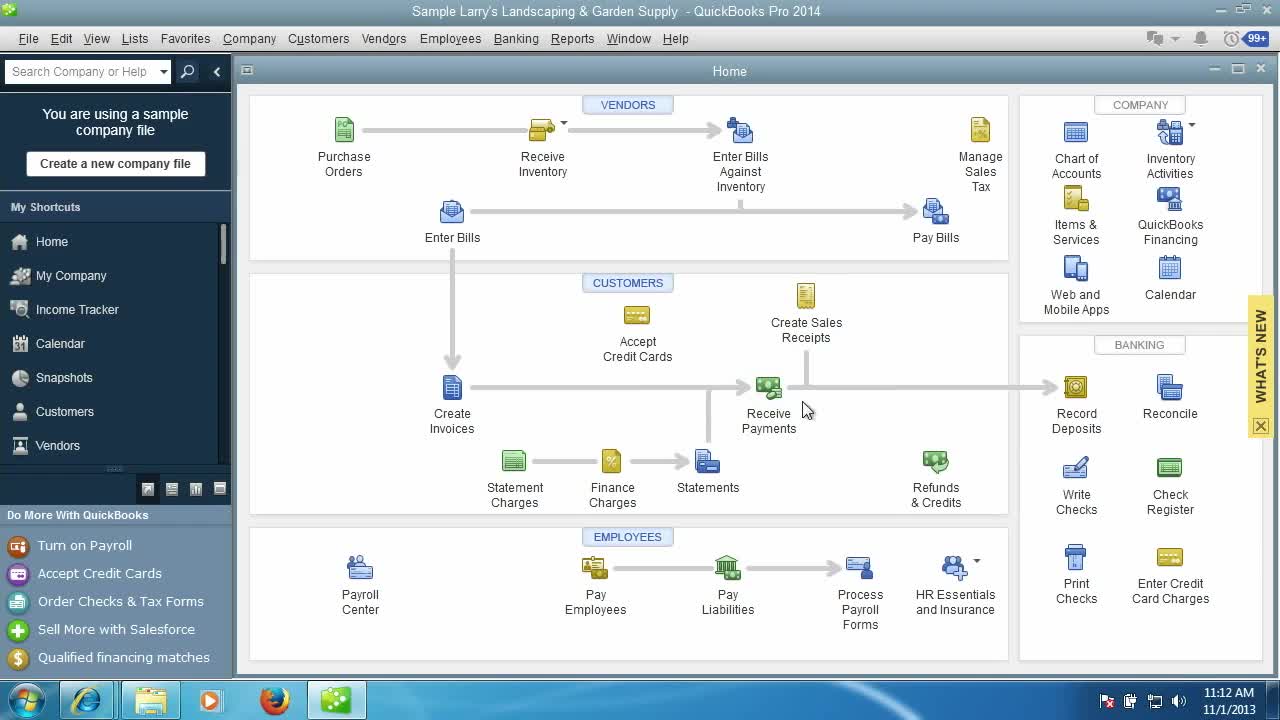The height and width of the screenshot is (720, 1280).
Task: Open the Pay Bills icon
Action: (936, 212)
